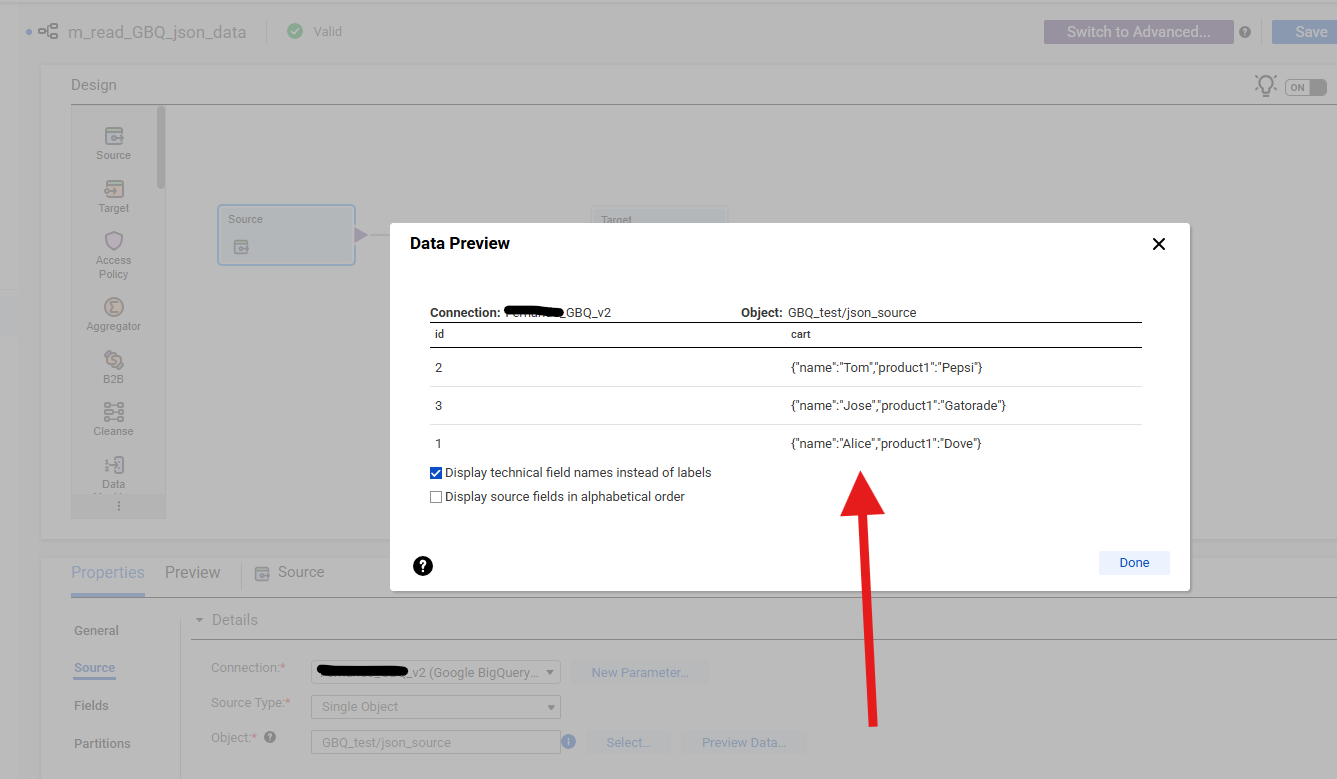Open help next to Switch to Advanced
The width and height of the screenshot is (1337, 779).
point(1245,32)
